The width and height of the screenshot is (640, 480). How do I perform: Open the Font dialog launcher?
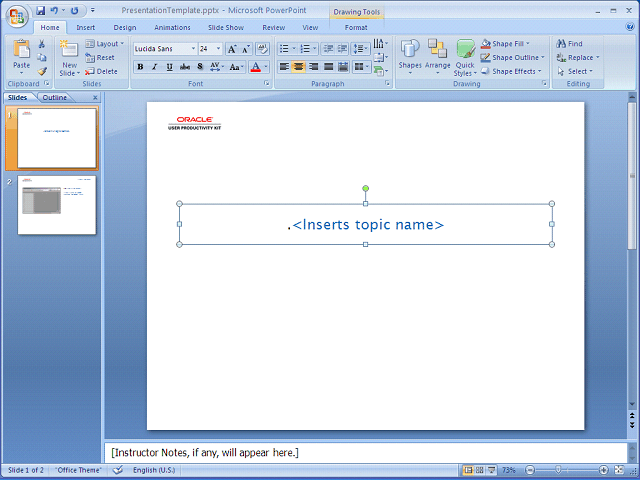pyautogui.click(x=267, y=83)
